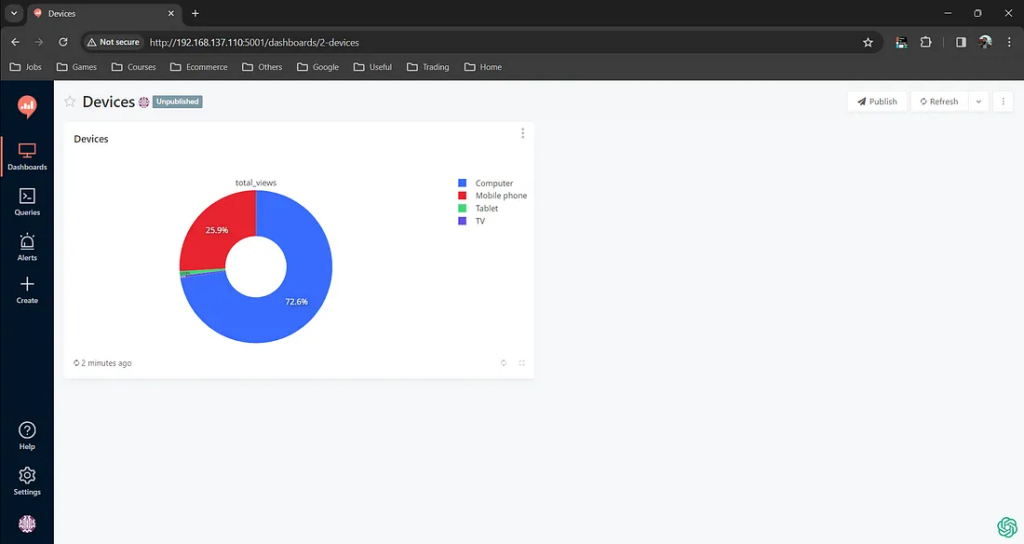1024x544 pixels.
Task: Click the Create plus icon
Action: tap(27, 290)
